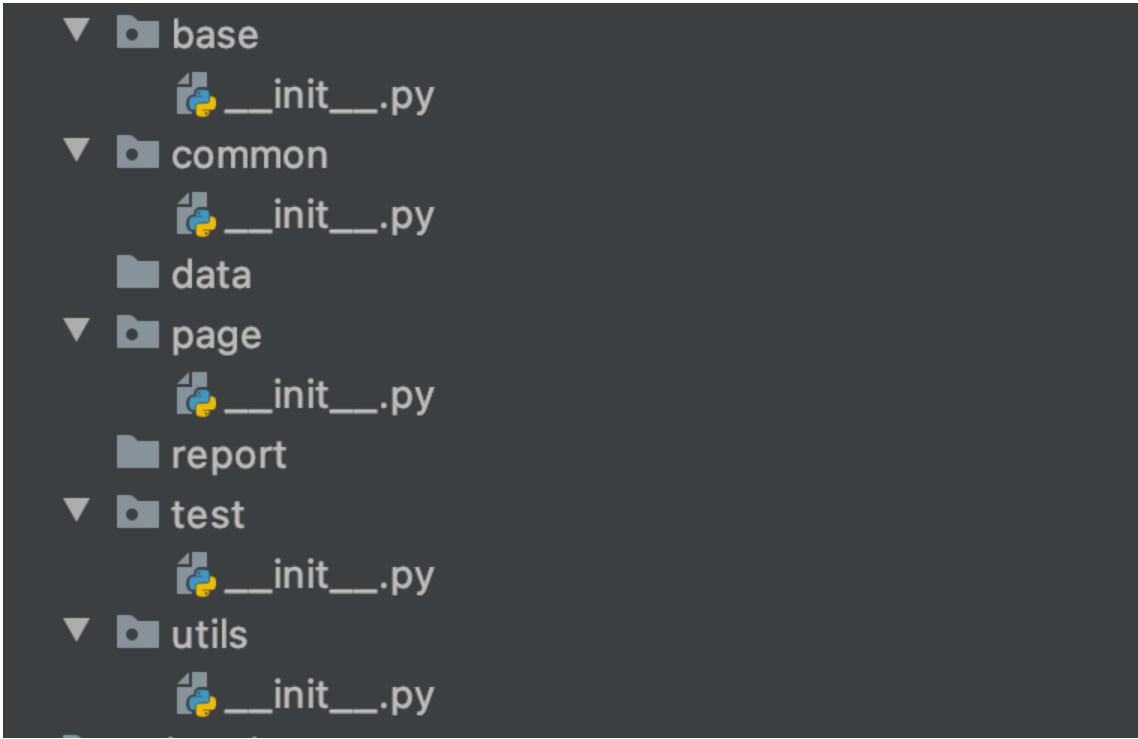Select the utils folder label
Screen dimensions: 1138x739
pos(209,635)
